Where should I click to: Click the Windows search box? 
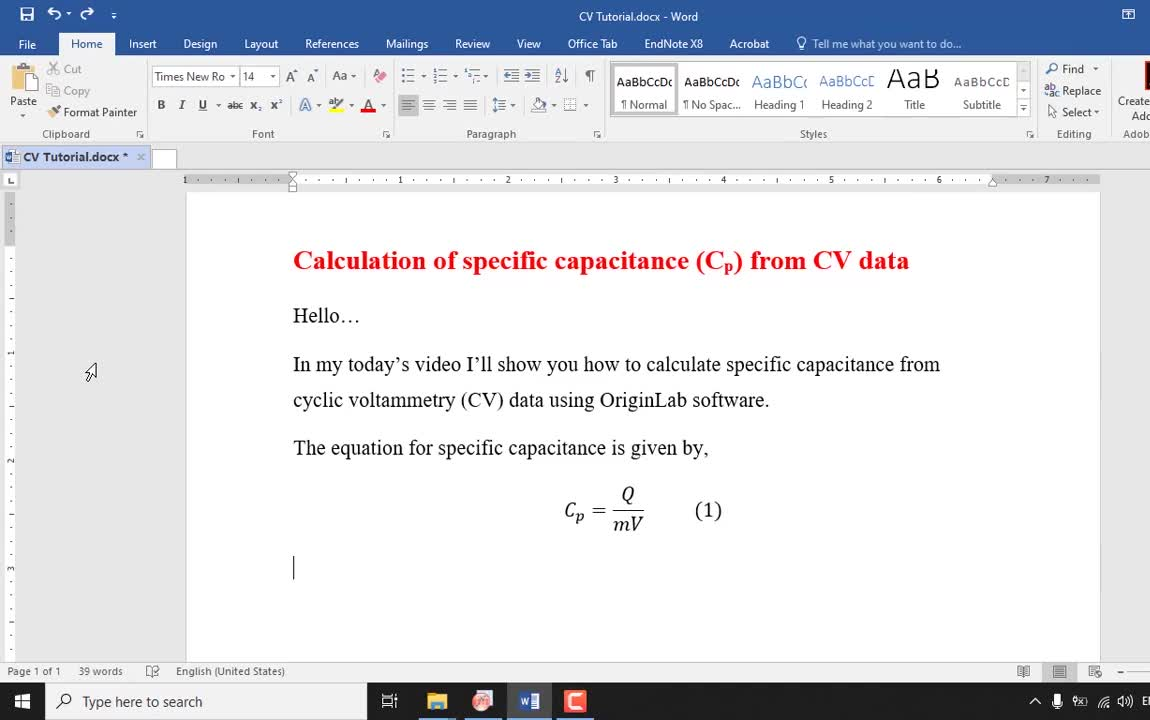pyautogui.click(x=206, y=702)
